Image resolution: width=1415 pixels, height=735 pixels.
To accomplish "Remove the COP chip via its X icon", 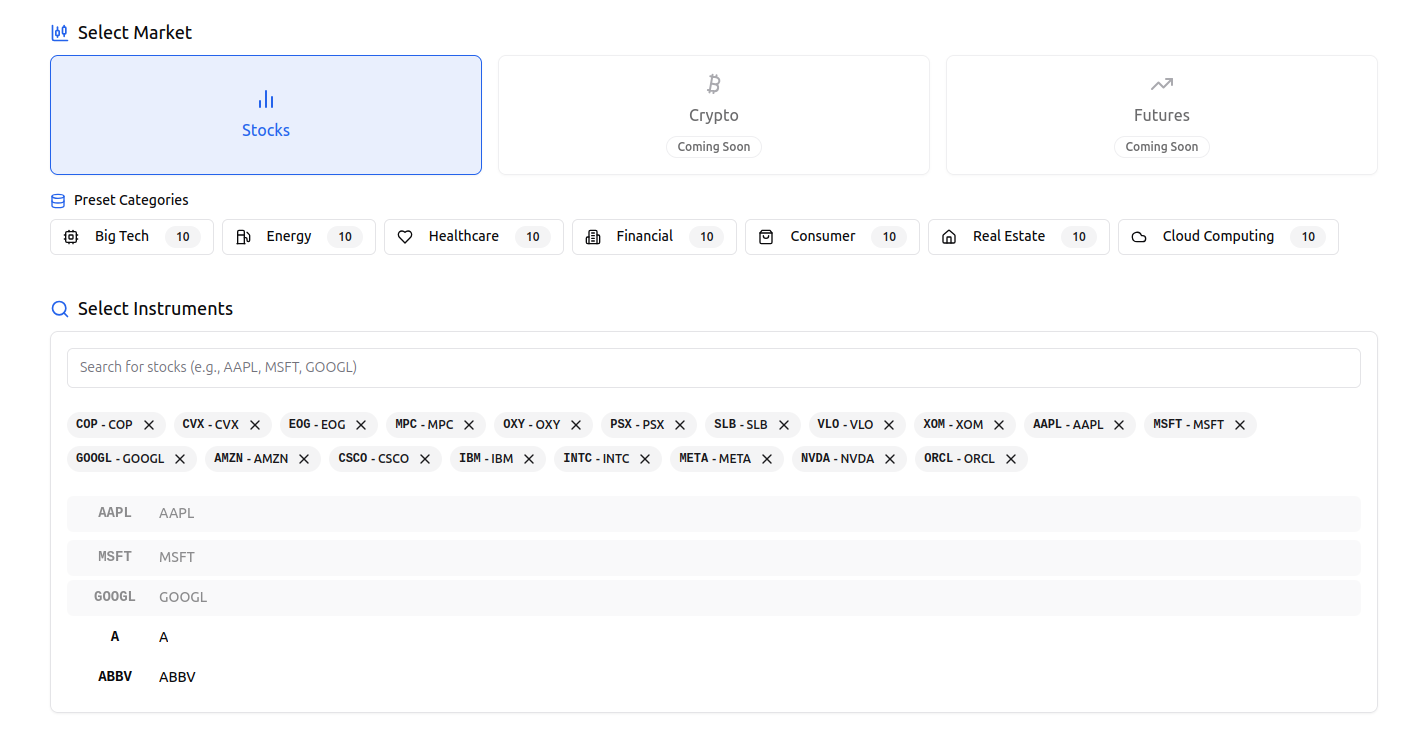I will pyautogui.click(x=149, y=425).
